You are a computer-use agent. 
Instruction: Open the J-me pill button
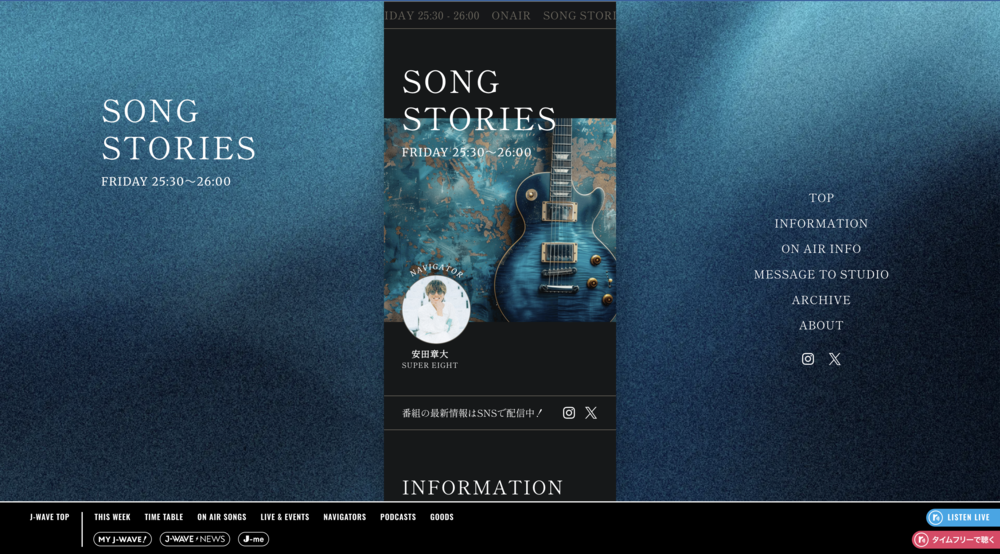253,539
